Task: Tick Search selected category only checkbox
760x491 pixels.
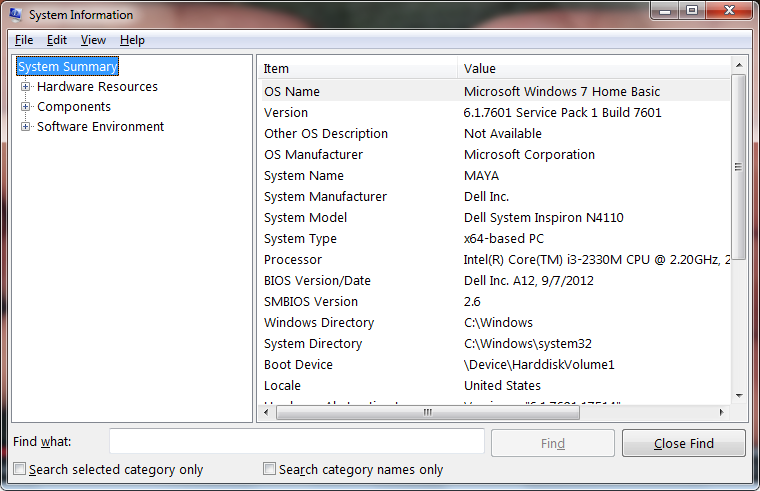Action: click(19, 469)
